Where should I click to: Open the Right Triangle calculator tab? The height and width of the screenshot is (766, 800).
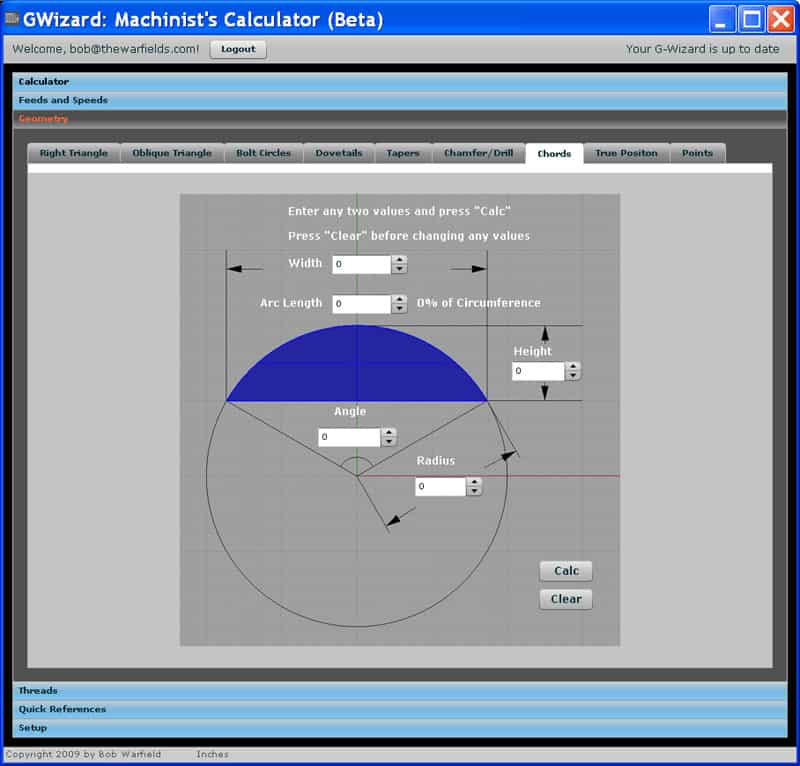(73, 153)
